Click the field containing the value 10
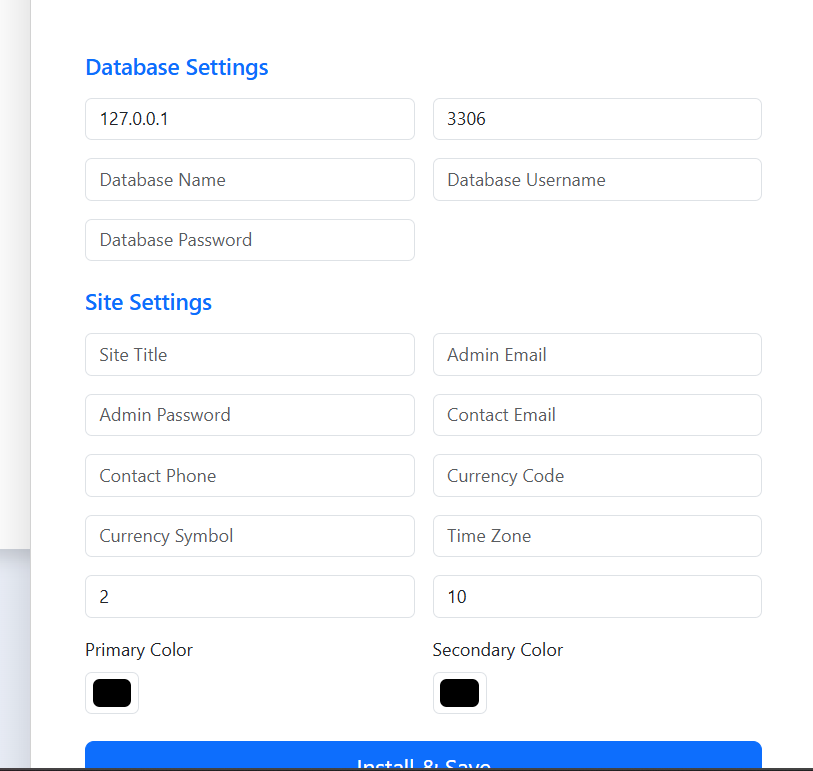Image resolution: width=813 pixels, height=771 pixels. (x=596, y=596)
